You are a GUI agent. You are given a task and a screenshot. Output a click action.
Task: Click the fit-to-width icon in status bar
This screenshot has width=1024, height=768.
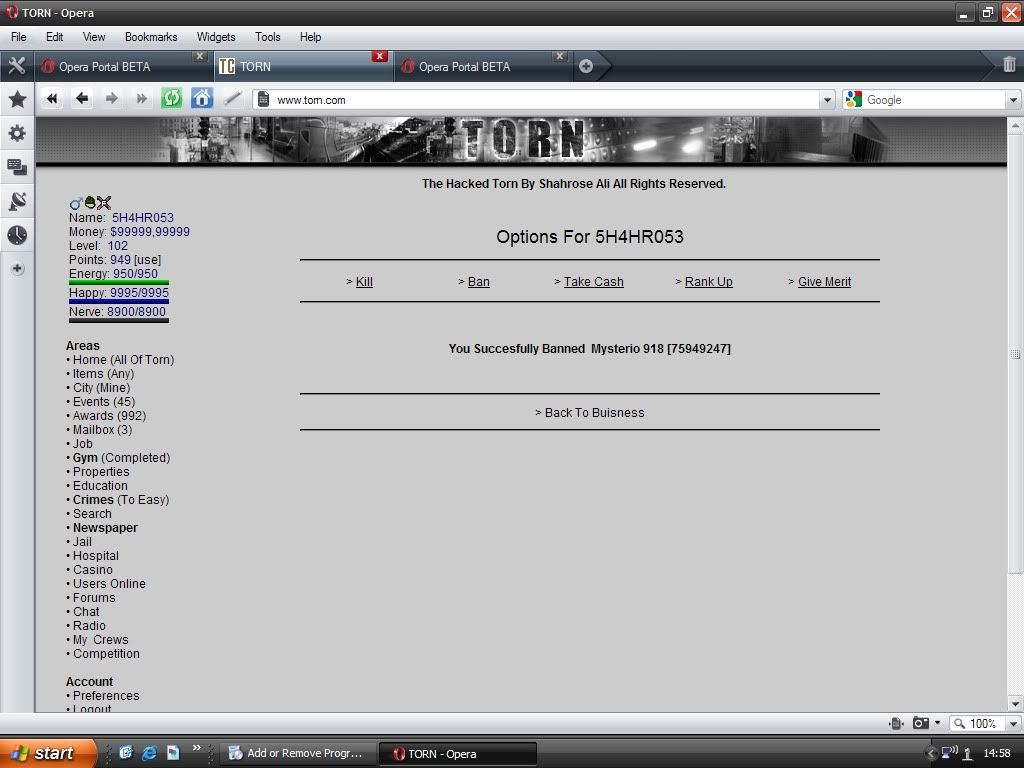(x=896, y=723)
